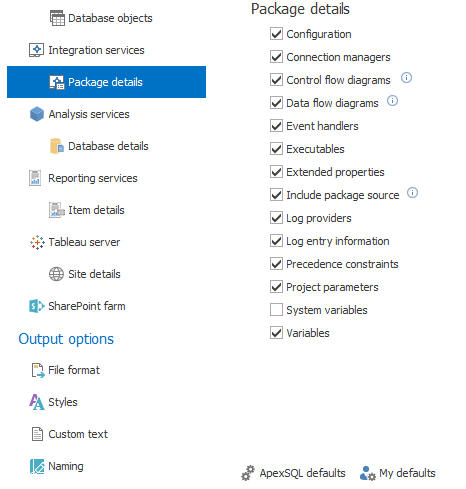
Task: Click the info icon beside Control flow diagrams
Action: click(406, 78)
